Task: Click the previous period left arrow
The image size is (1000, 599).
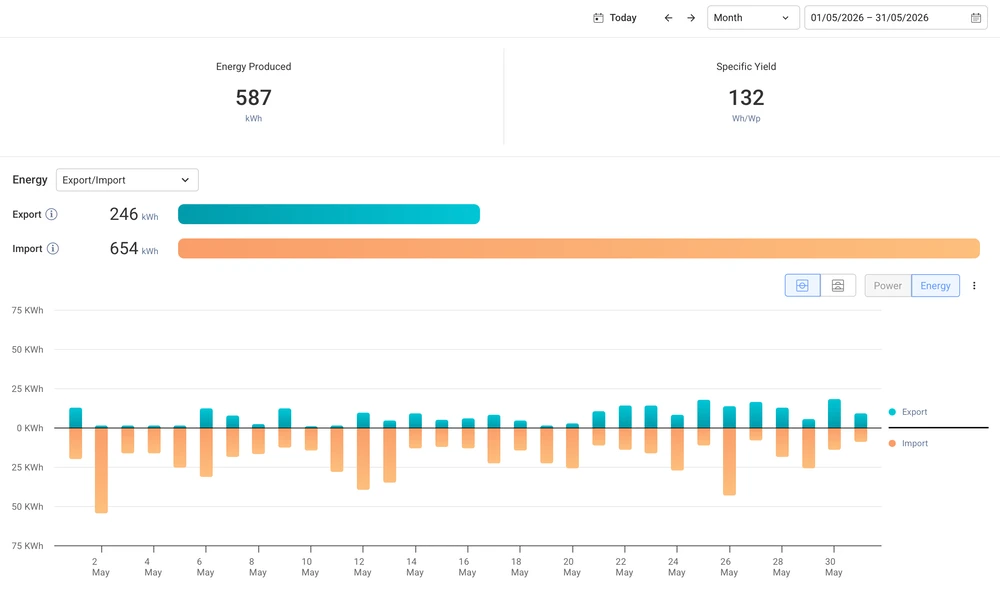Action: tap(668, 18)
